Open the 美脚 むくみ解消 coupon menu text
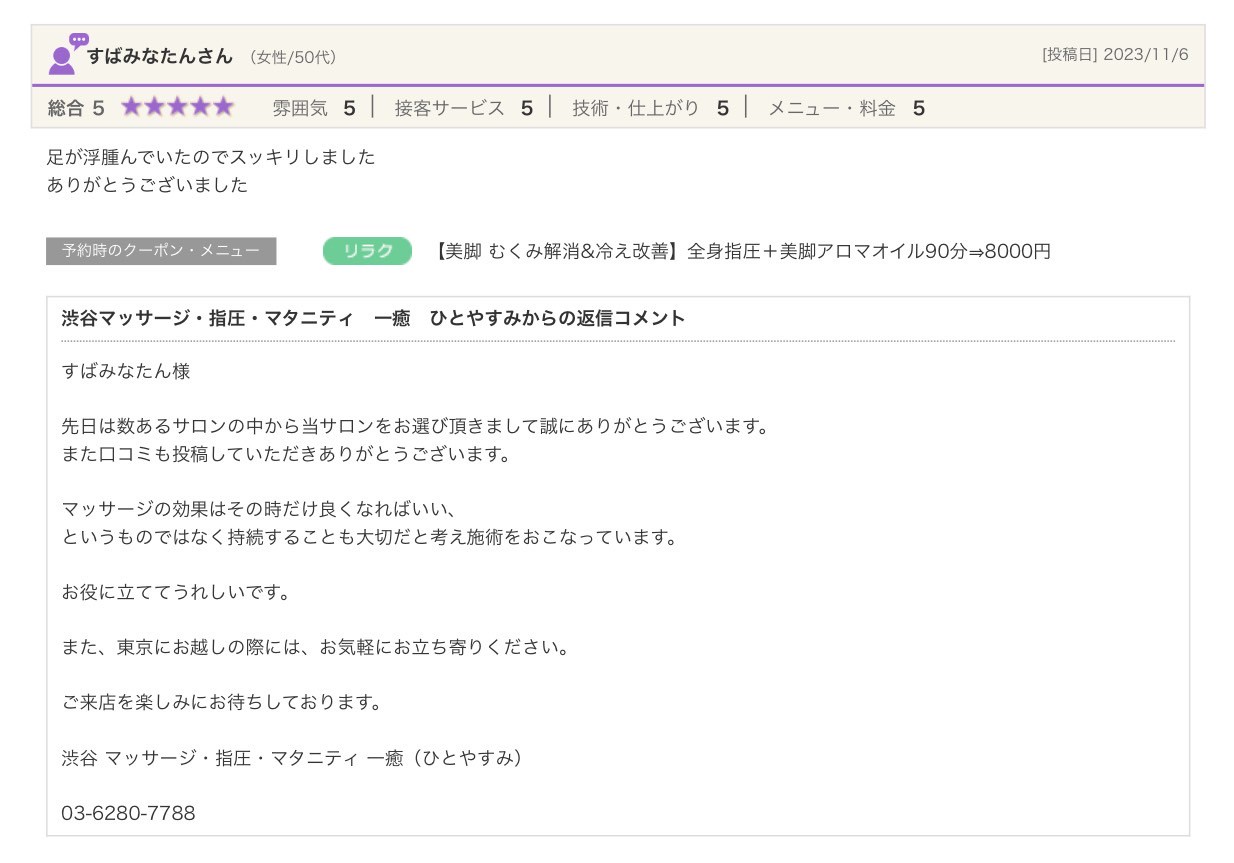 coord(743,251)
